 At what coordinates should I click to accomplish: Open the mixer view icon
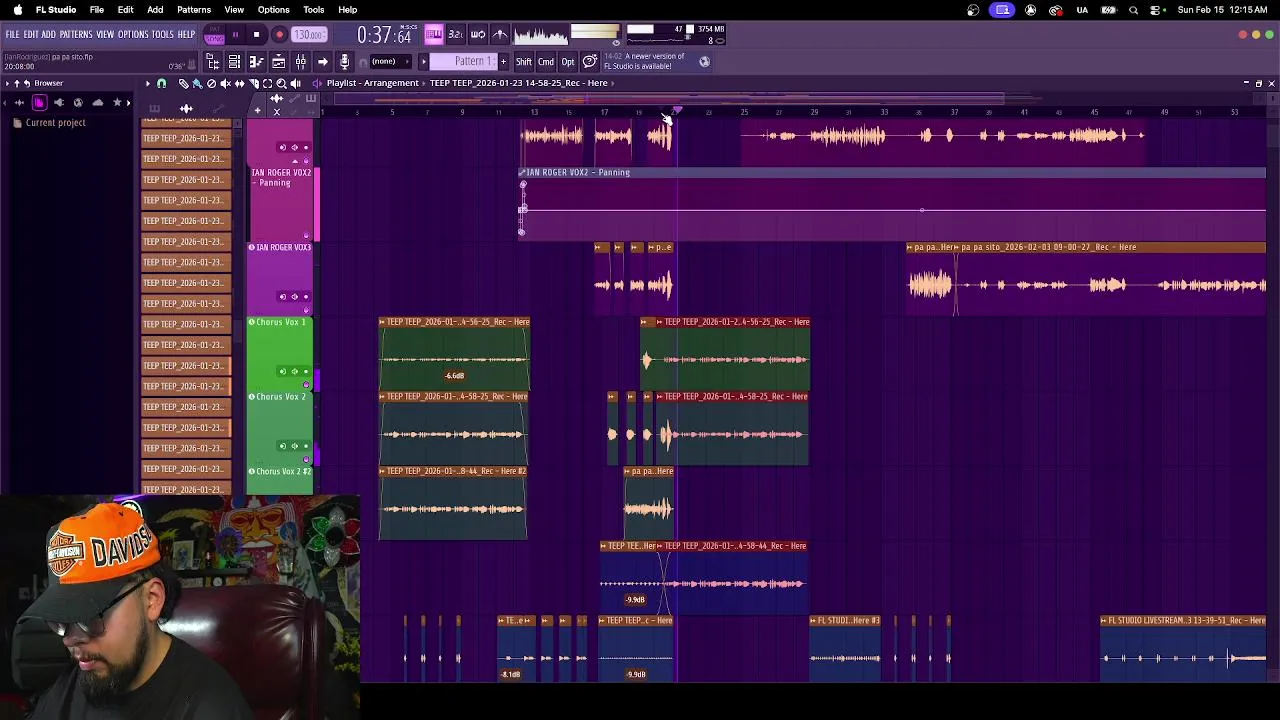[300, 62]
